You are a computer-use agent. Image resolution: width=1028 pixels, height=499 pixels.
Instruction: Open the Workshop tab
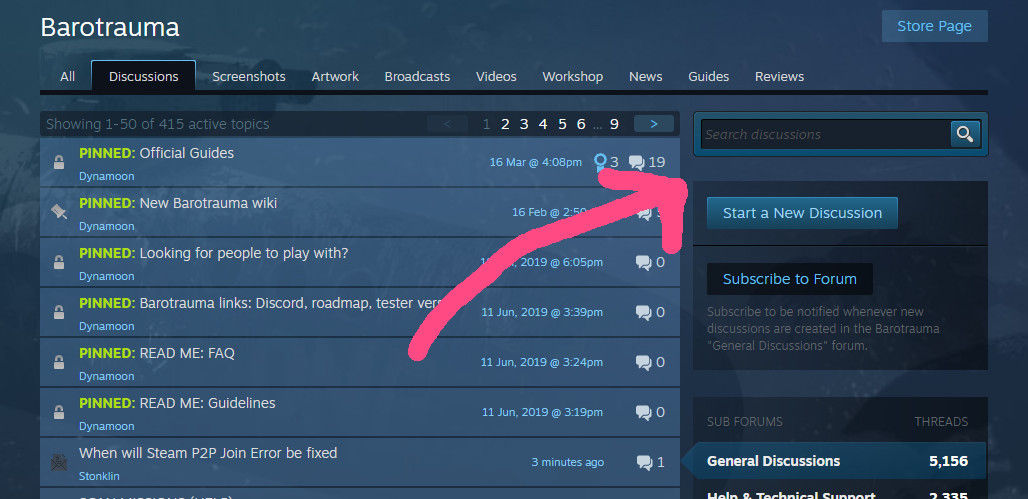[x=572, y=77]
